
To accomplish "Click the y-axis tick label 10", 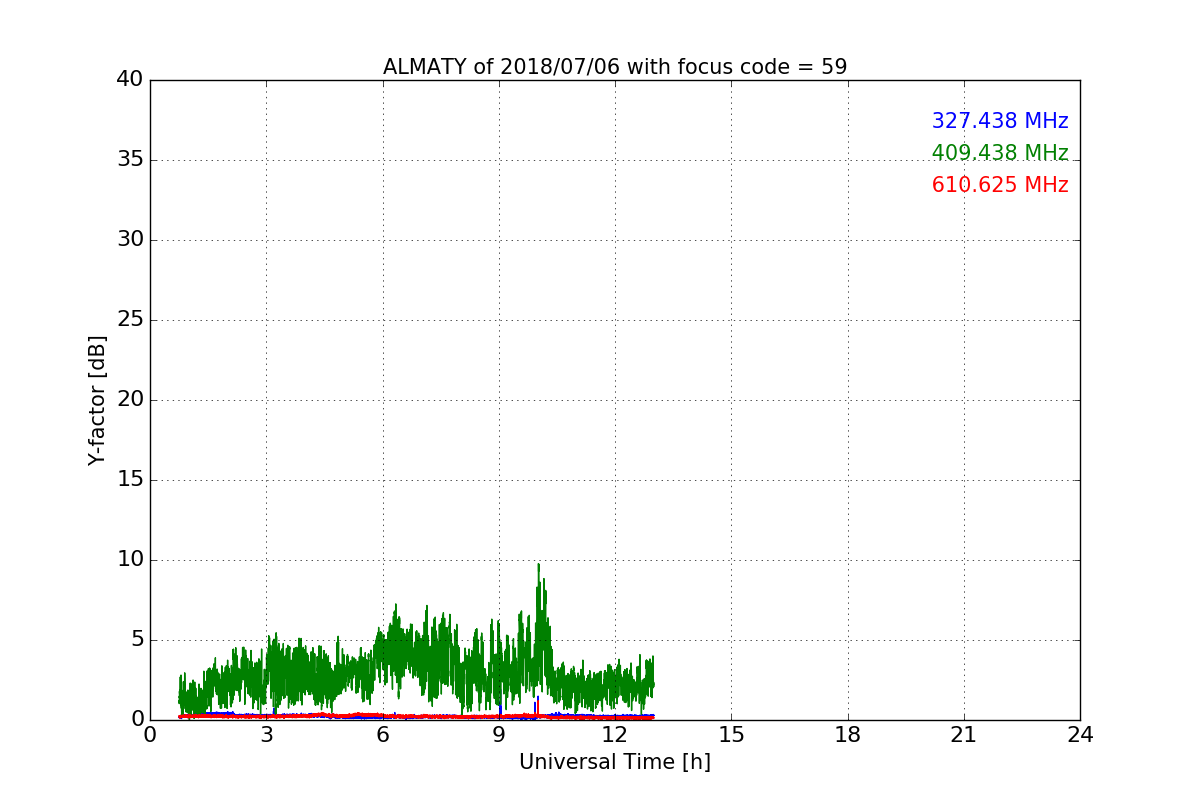I will click(x=130, y=560).
